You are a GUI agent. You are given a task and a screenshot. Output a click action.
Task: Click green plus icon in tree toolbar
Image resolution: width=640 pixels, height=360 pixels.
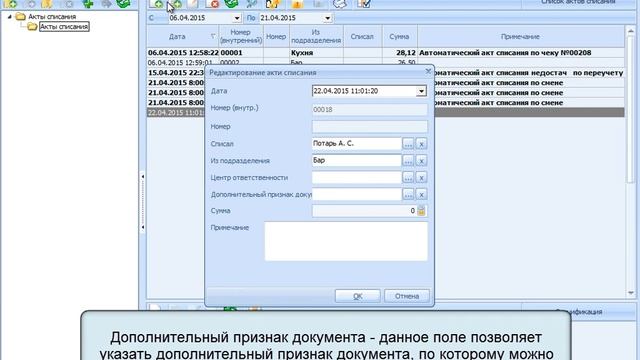point(88,4)
